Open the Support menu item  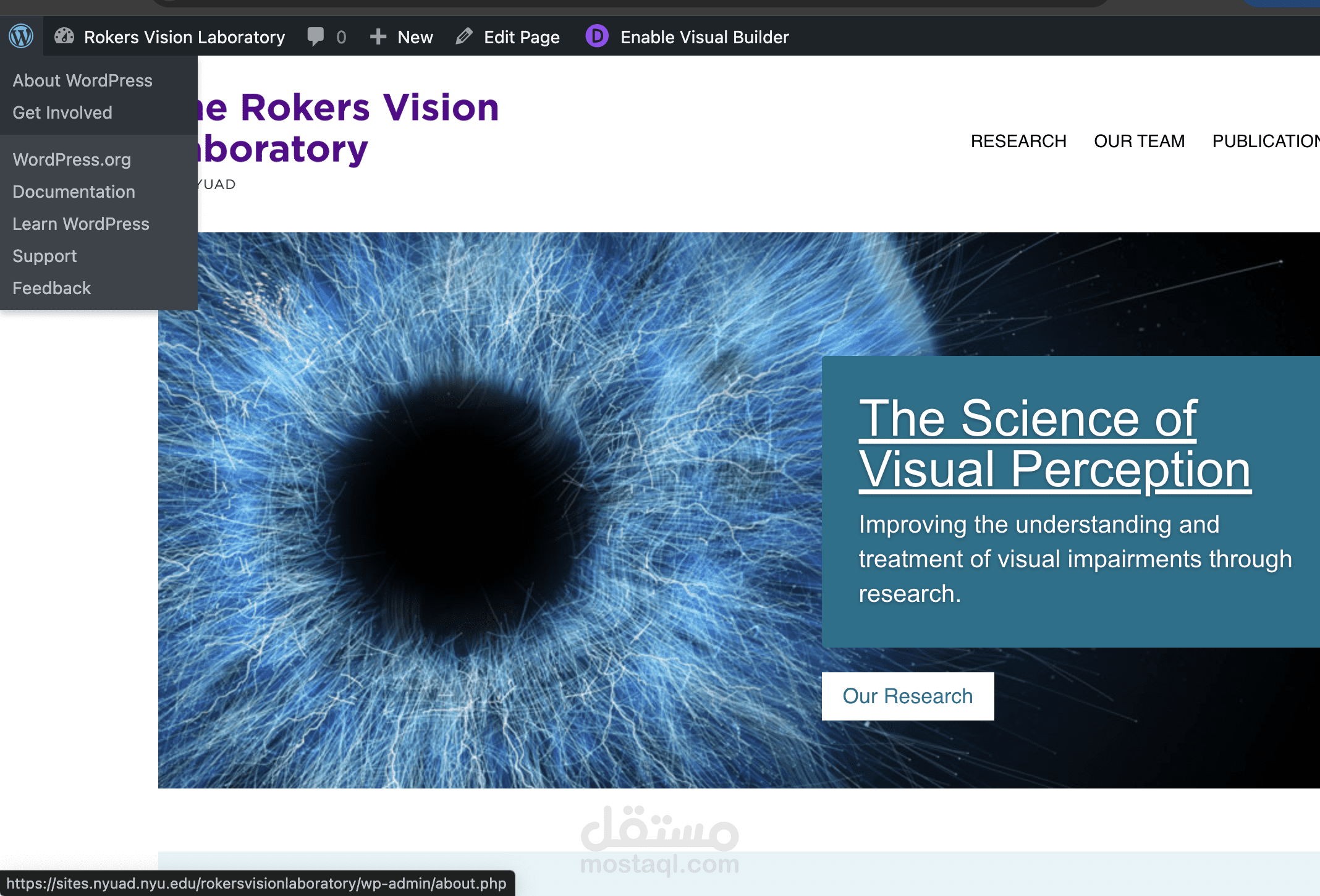tap(44, 256)
